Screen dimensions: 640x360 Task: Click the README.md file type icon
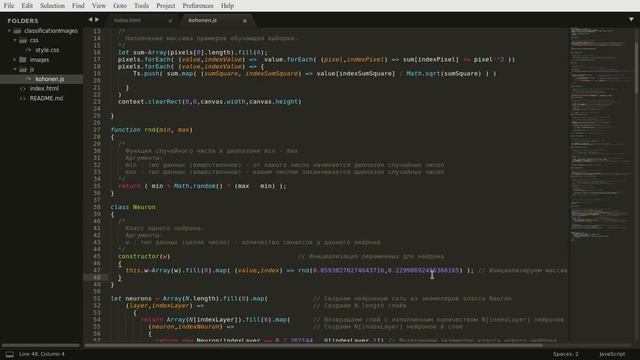tap(22, 98)
